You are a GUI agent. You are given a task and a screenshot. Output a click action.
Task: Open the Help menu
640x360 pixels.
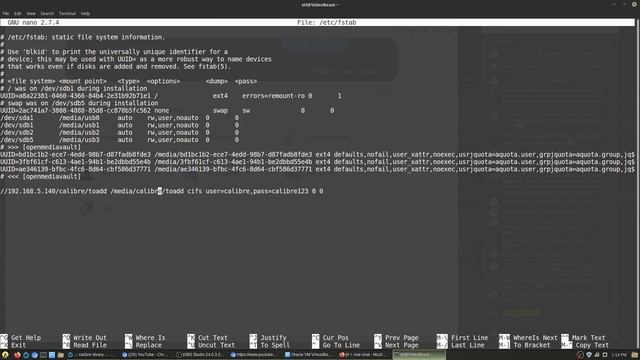click(85, 13)
